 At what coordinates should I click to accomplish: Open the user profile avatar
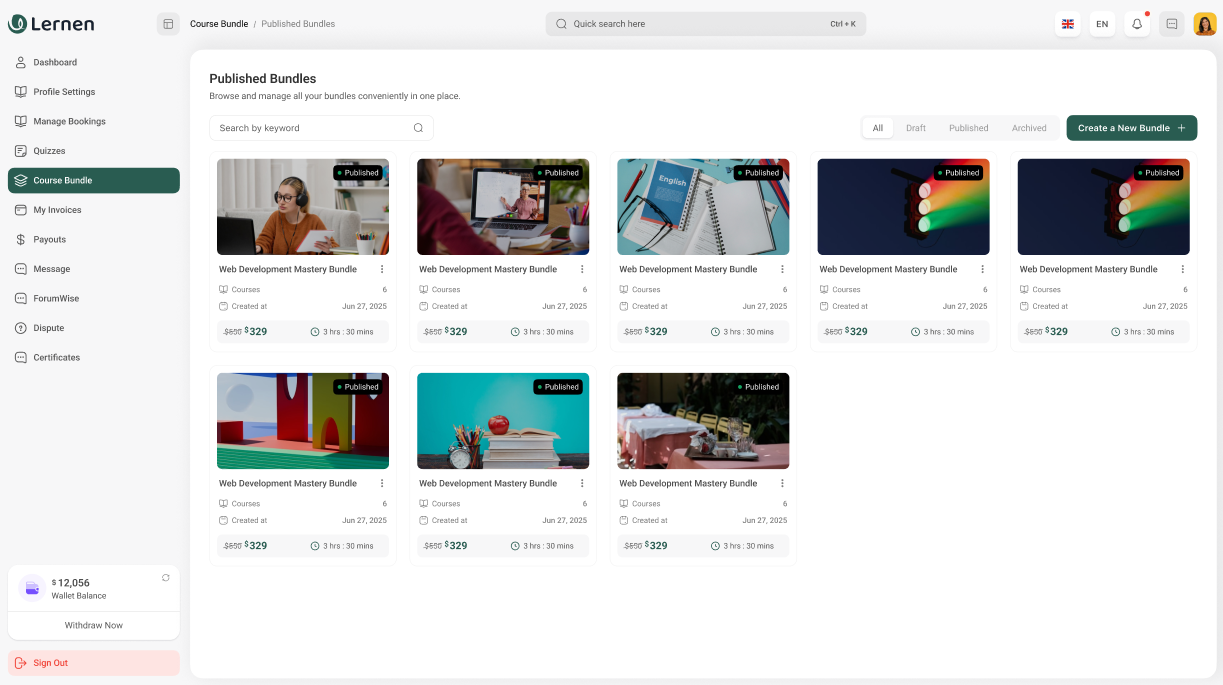click(x=1205, y=24)
